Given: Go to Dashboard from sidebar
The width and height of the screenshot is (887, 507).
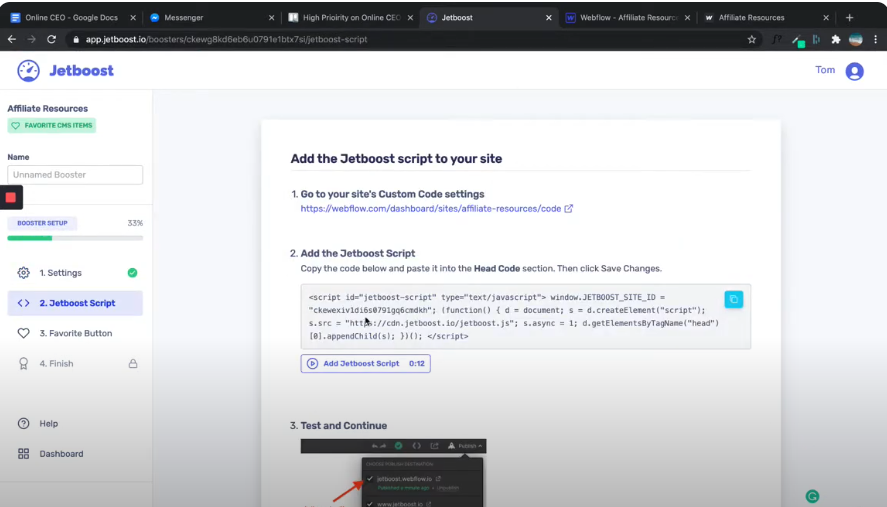Looking at the screenshot, I should (x=61, y=454).
